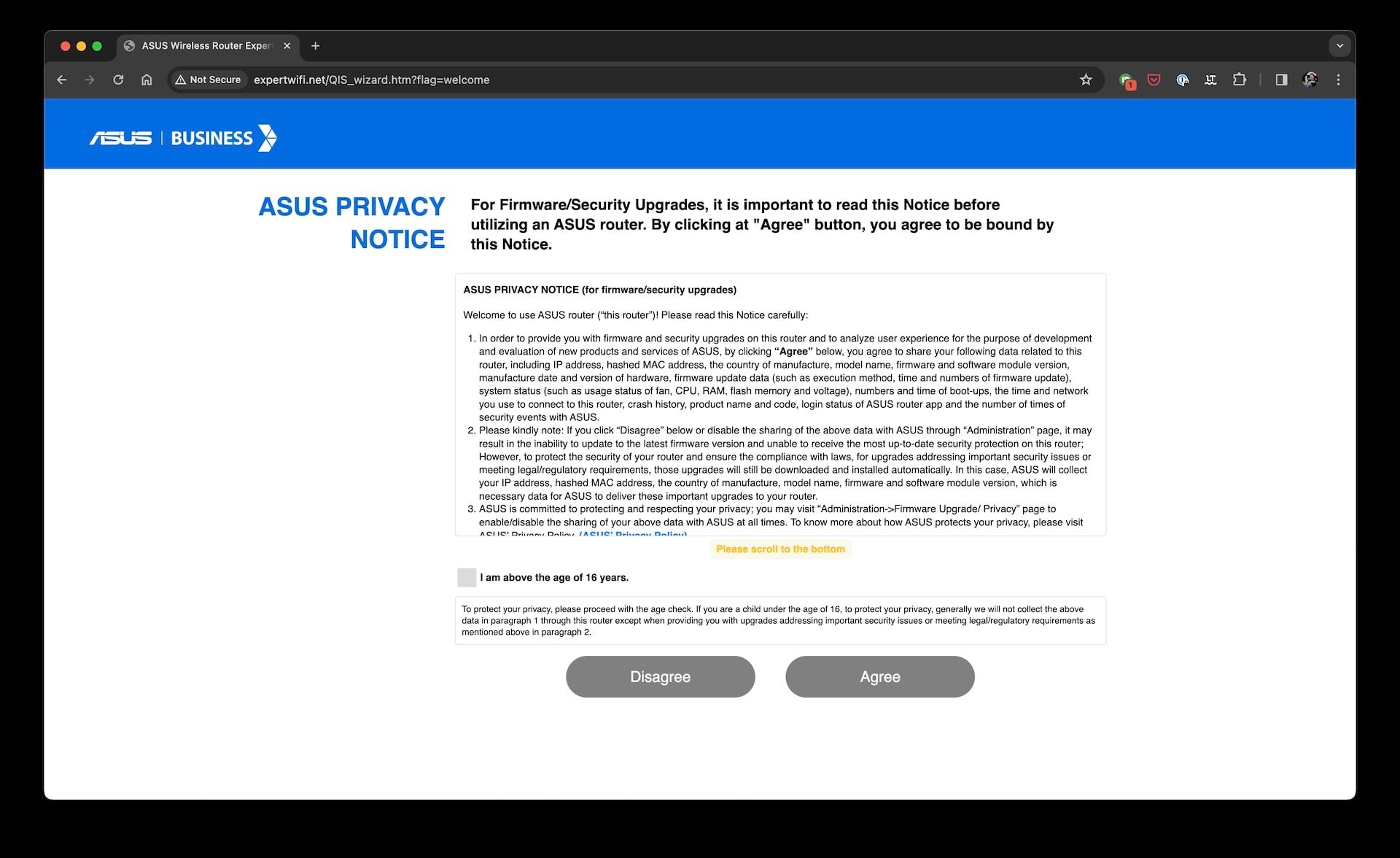This screenshot has width=1400, height=858.
Task: Click the Disagree button
Action: (661, 676)
